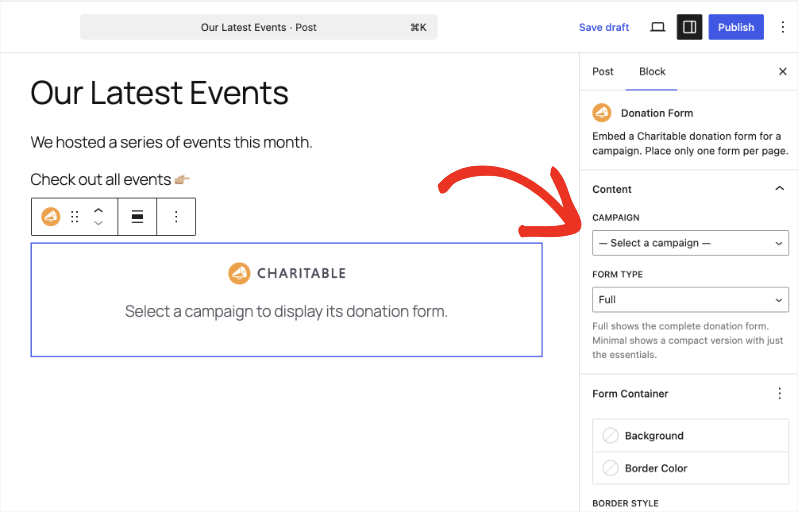Click the Content panel heading
This screenshot has width=798, height=512.
(x=612, y=189)
